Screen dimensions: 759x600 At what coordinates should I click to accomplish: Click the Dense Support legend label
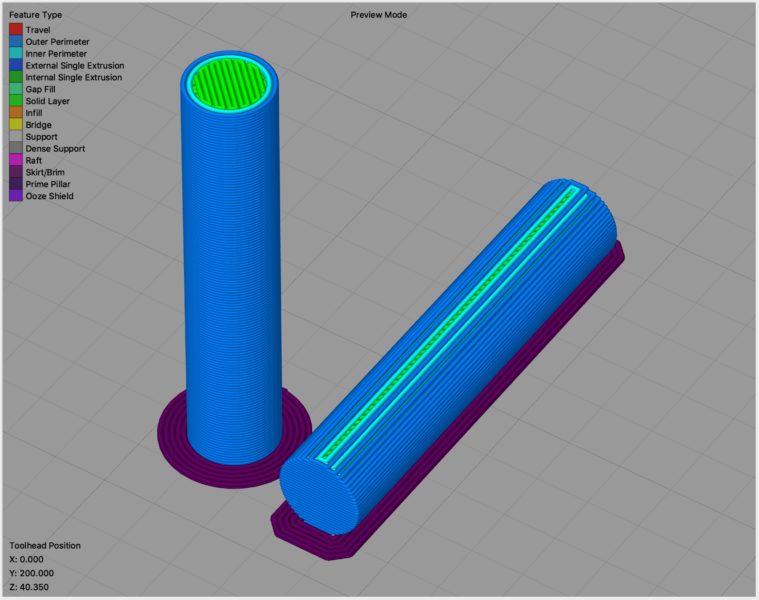tap(55, 149)
